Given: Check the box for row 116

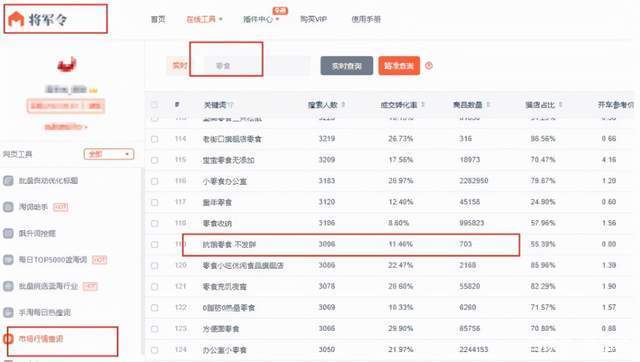Looking at the screenshot, I should [x=154, y=181].
